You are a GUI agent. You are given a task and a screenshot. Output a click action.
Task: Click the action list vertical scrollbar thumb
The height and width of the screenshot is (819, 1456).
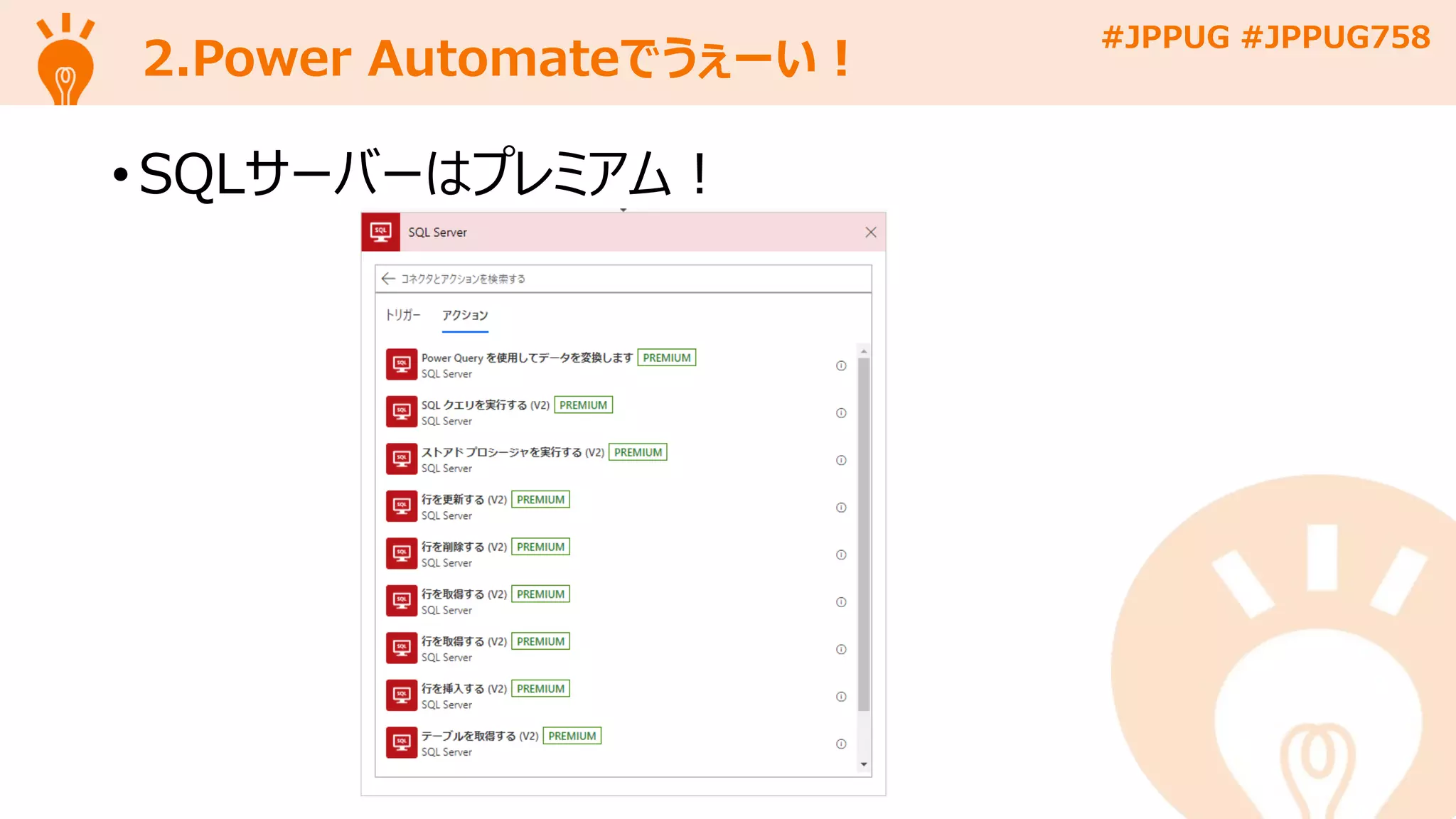click(x=864, y=533)
